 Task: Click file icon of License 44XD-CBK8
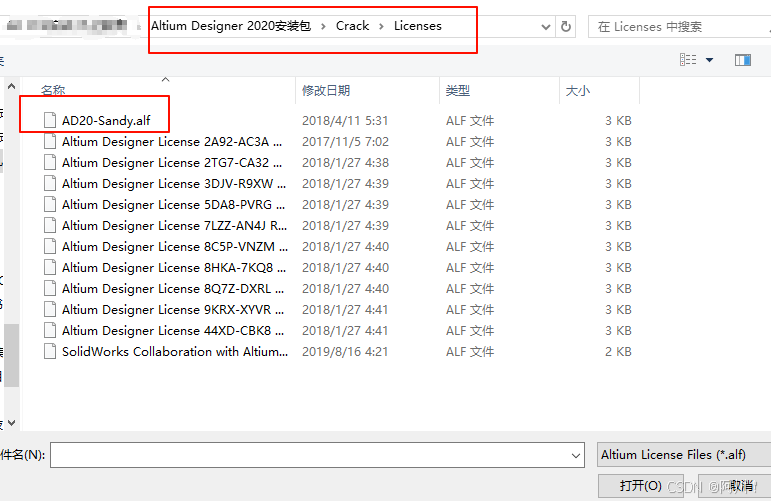tap(50, 331)
